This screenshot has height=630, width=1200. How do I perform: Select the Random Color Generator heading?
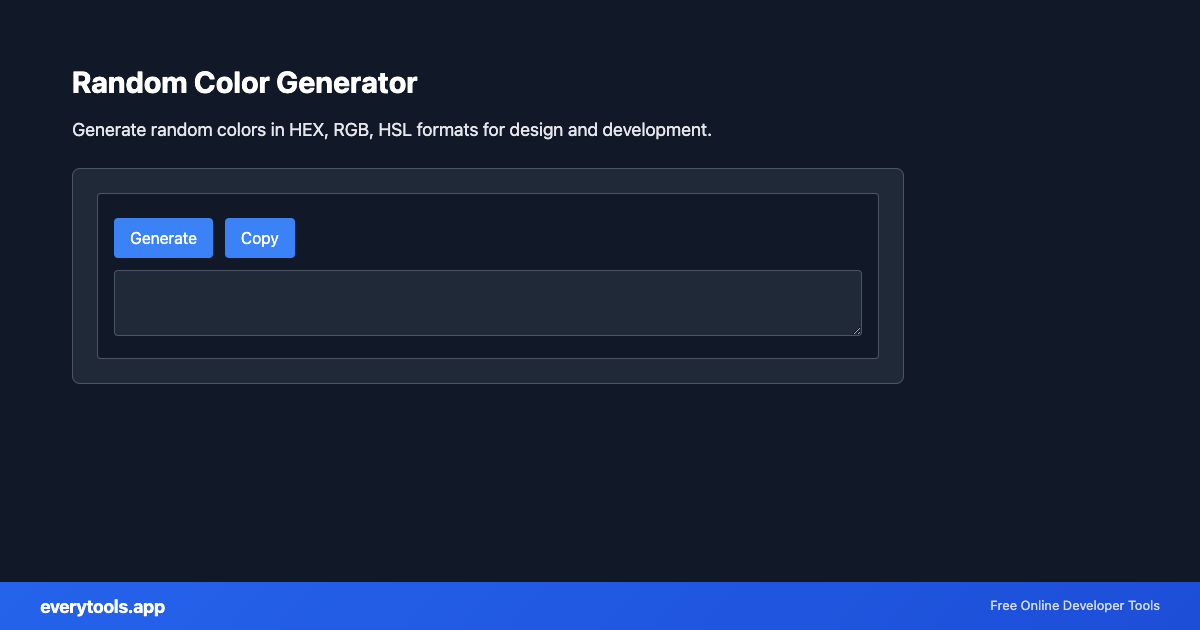point(244,83)
